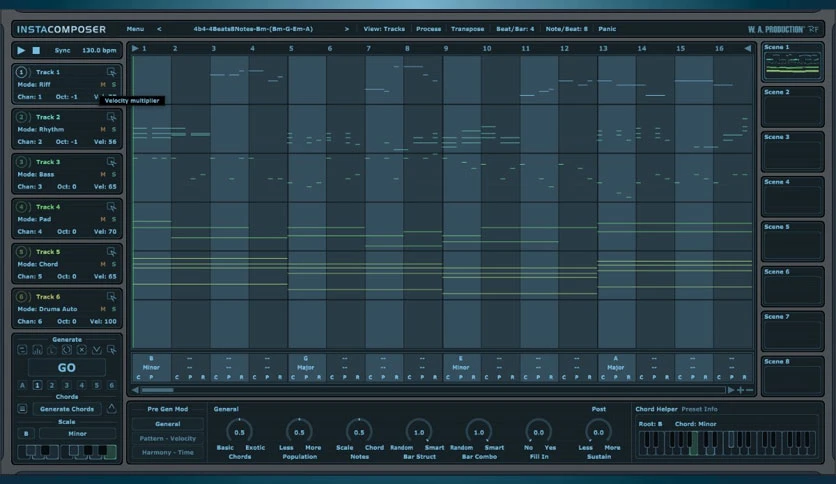Click the X clear icon in Generate
The width and height of the screenshot is (836, 484).
point(82,350)
